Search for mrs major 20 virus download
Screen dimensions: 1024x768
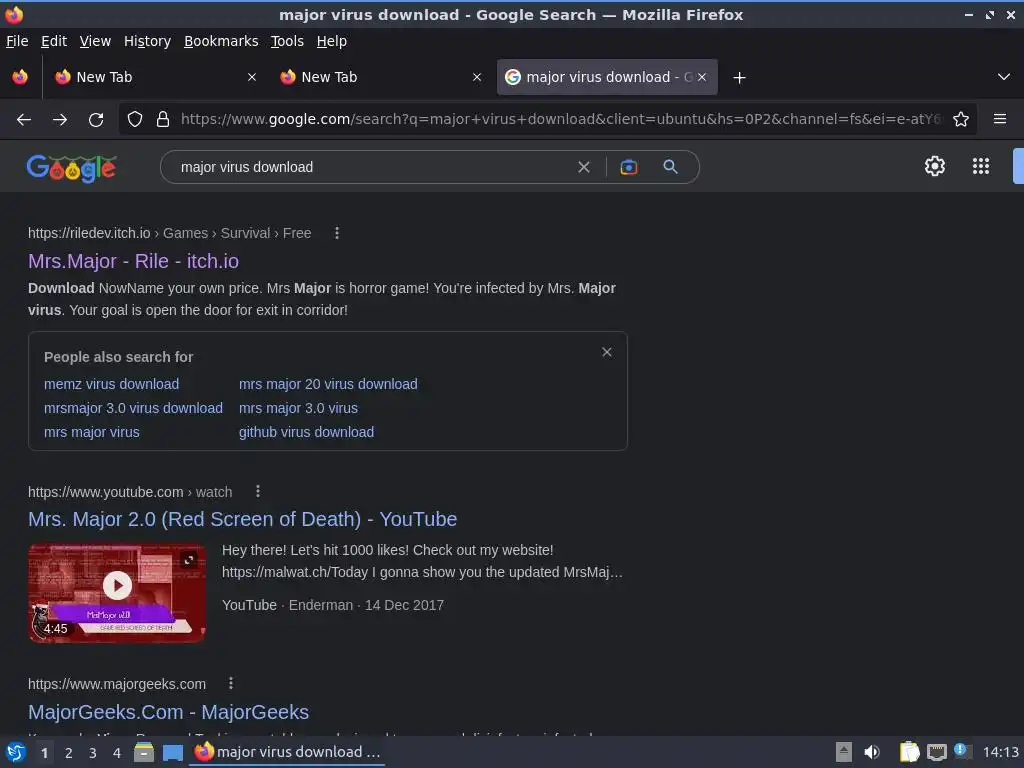point(328,384)
